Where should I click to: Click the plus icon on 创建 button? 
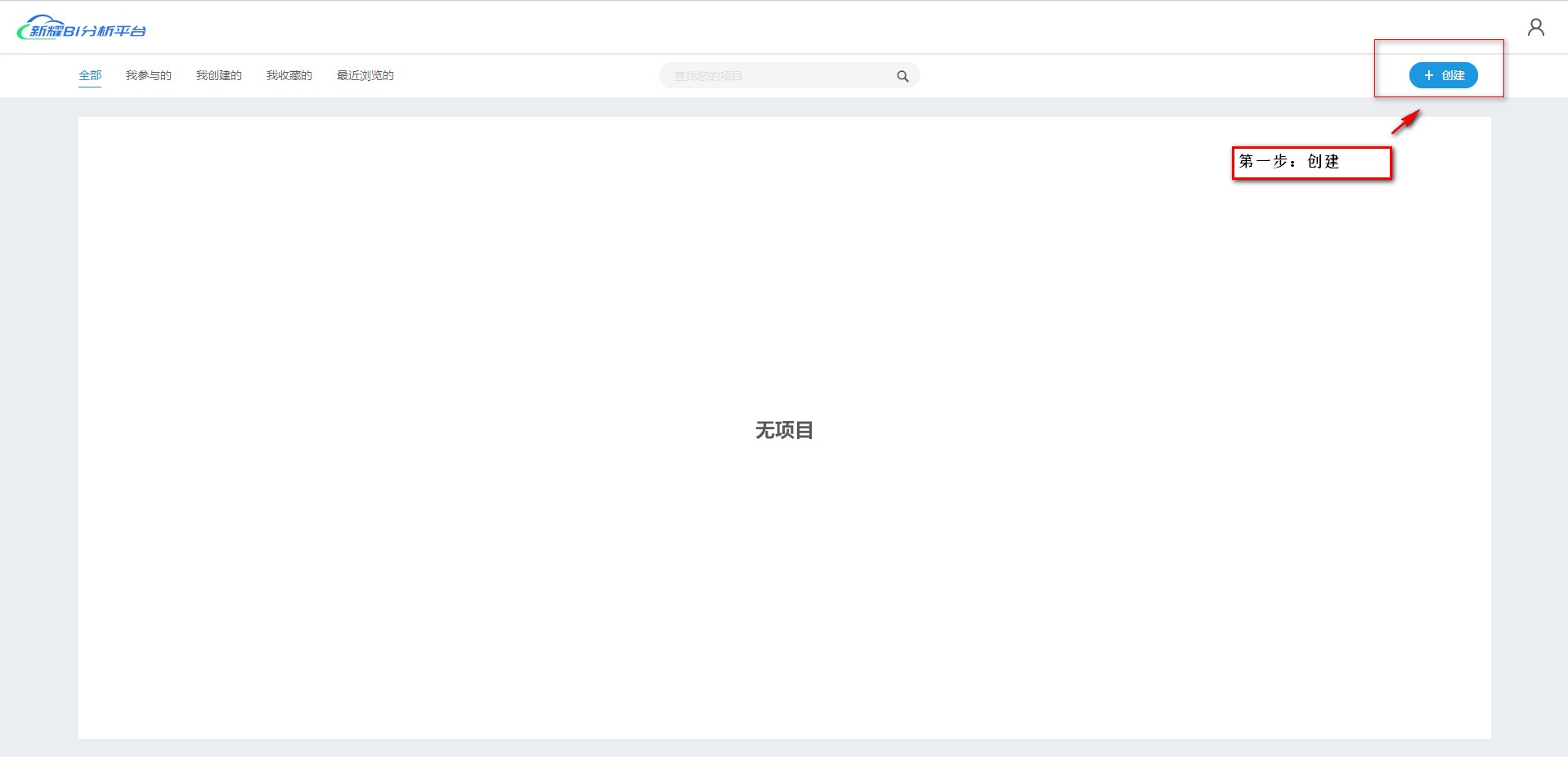(1428, 75)
